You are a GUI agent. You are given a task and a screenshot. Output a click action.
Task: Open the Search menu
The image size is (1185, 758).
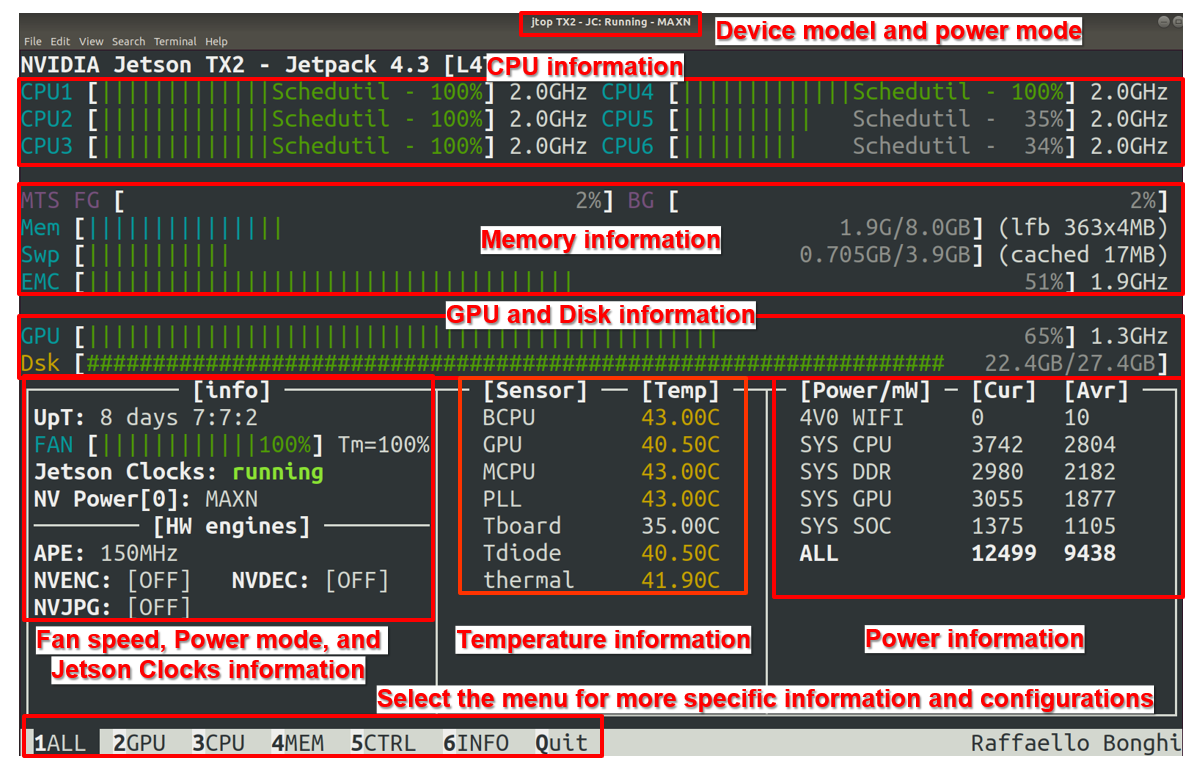coord(128,42)
